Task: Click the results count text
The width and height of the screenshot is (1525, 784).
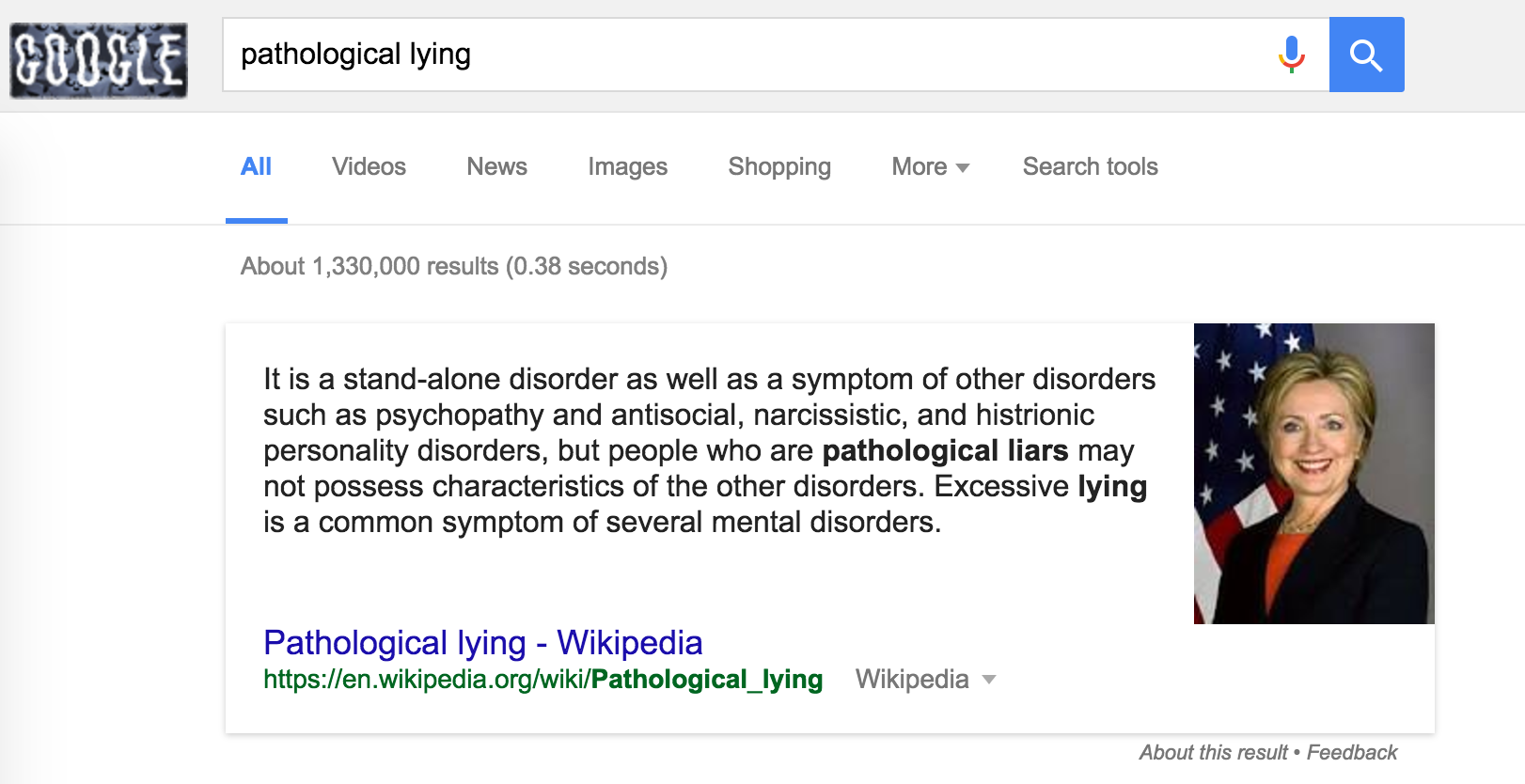Action: pos(454,266)
